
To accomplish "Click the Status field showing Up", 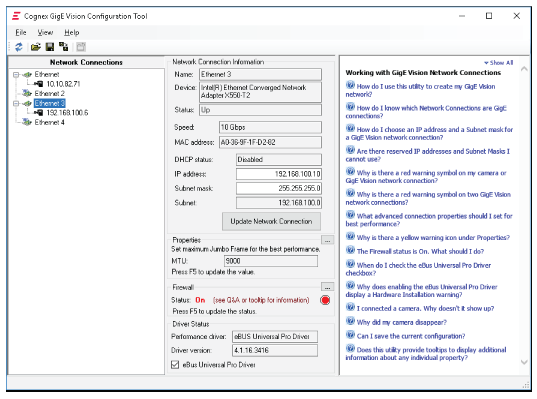I will point(260,110).
